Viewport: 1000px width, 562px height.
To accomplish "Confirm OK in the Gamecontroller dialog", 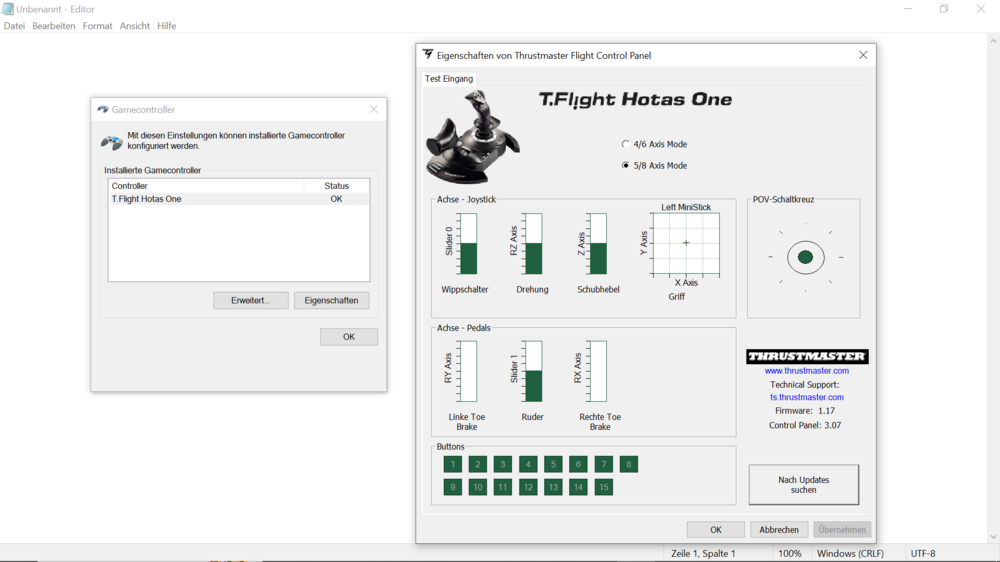I will [349, 337].
